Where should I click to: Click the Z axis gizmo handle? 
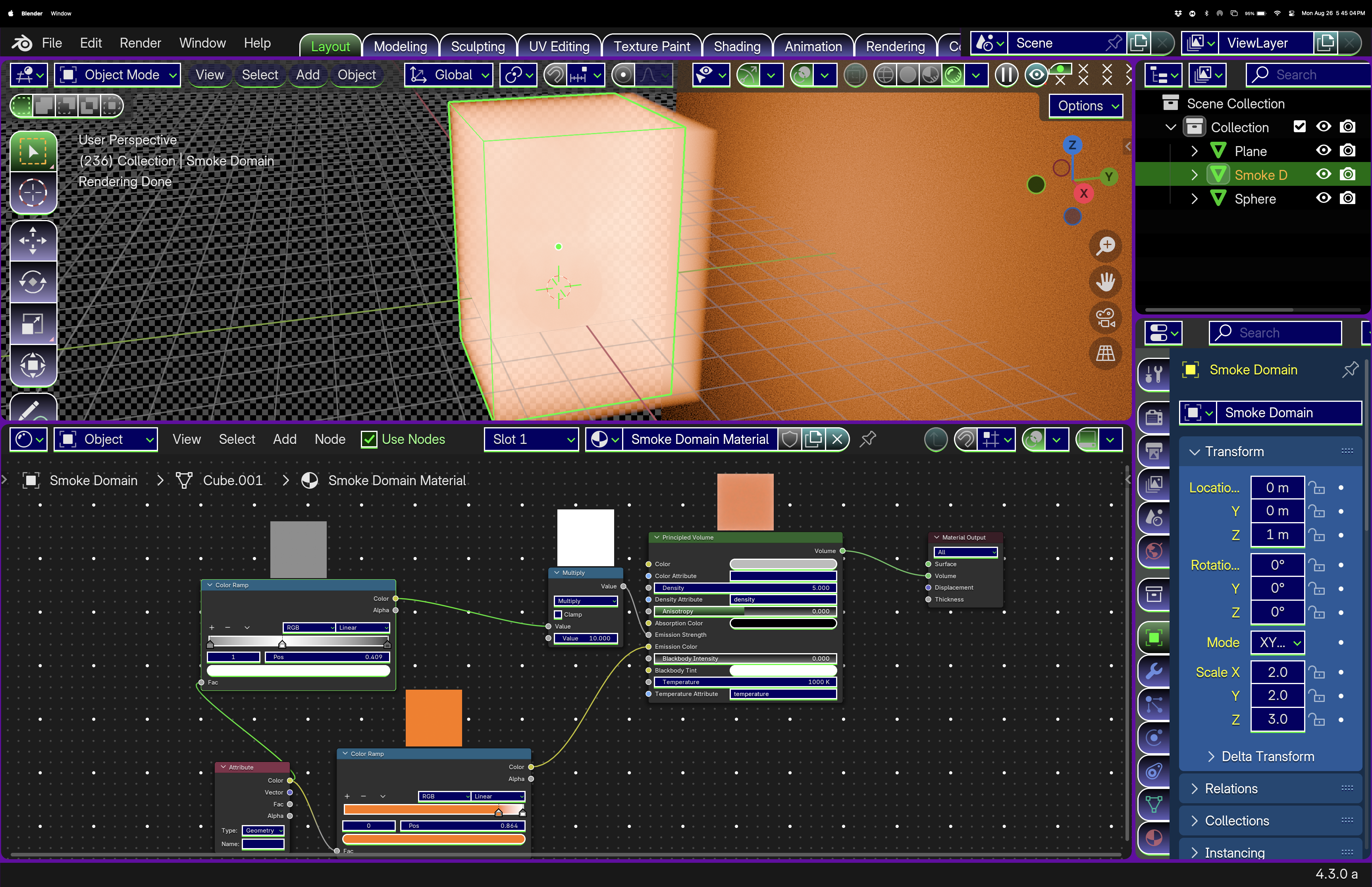(1071, 145)
